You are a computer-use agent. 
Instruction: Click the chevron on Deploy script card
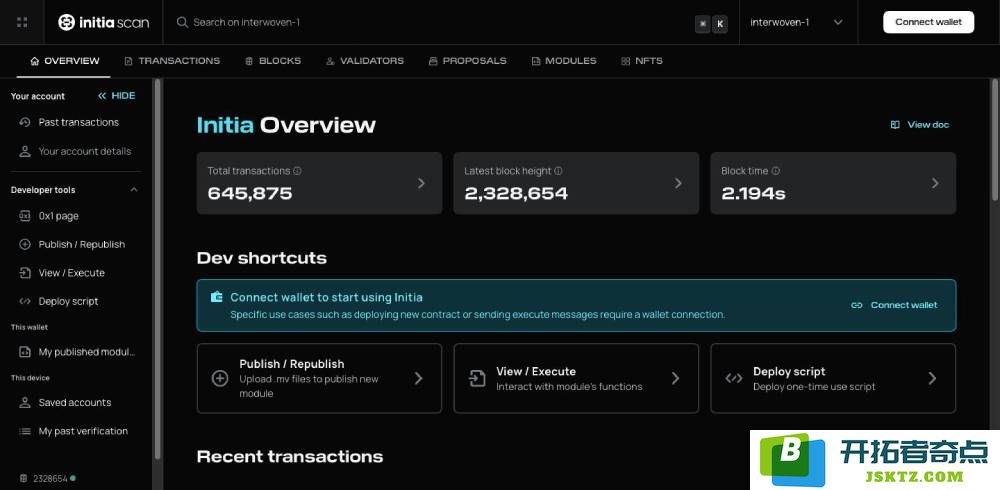[932, 378]
